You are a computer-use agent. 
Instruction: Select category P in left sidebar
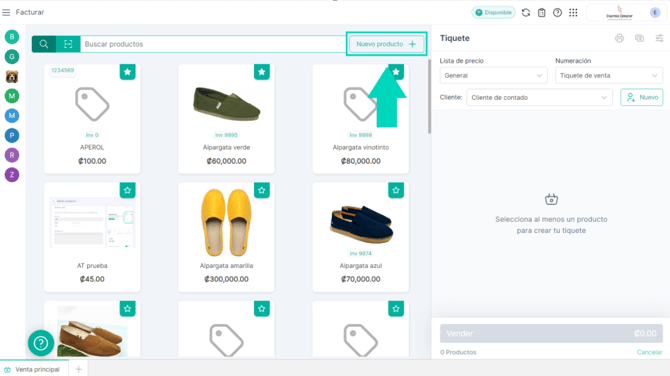[12, 135]
